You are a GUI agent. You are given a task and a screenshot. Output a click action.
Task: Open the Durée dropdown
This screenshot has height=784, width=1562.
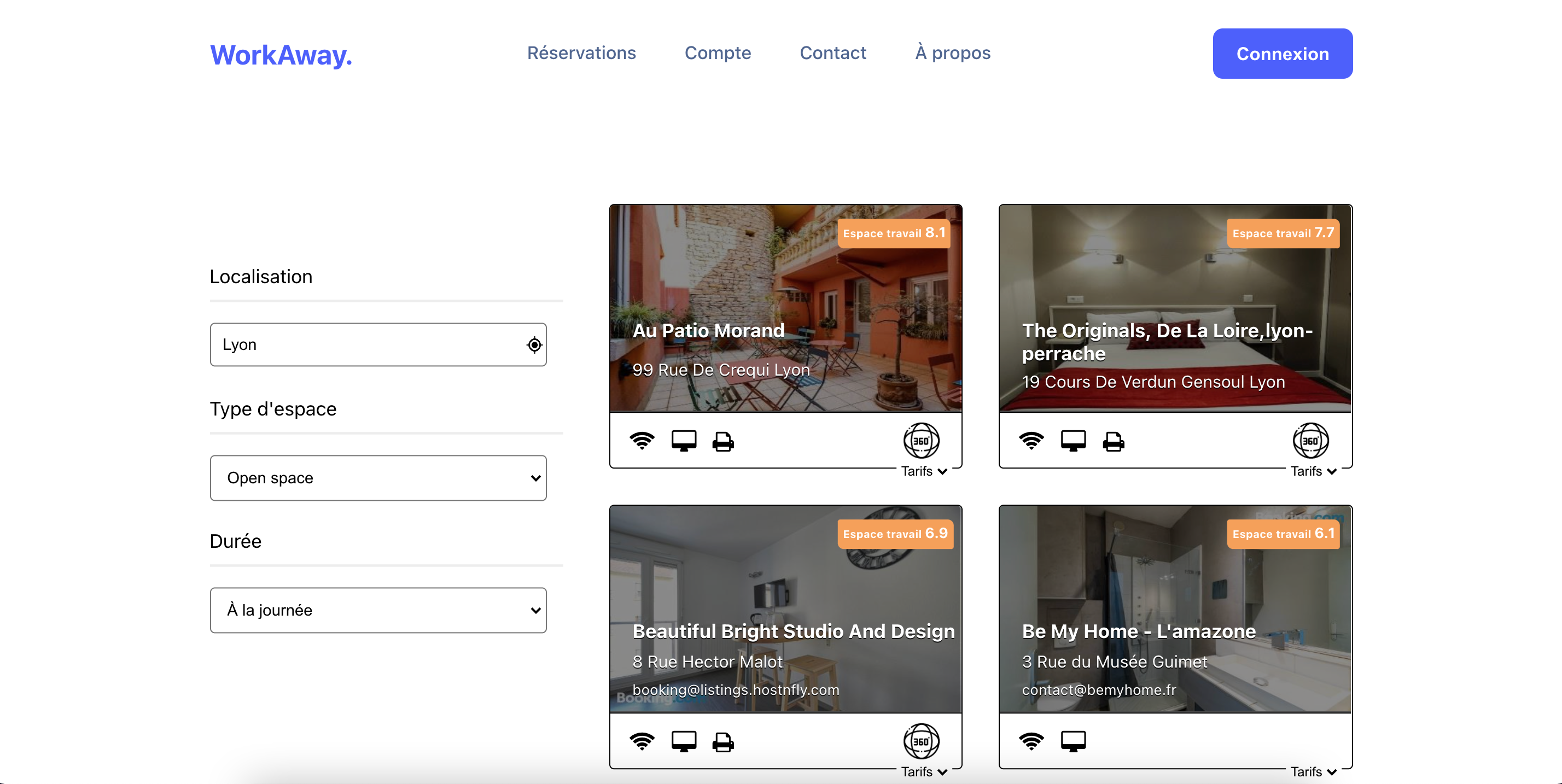coord(378,610)
